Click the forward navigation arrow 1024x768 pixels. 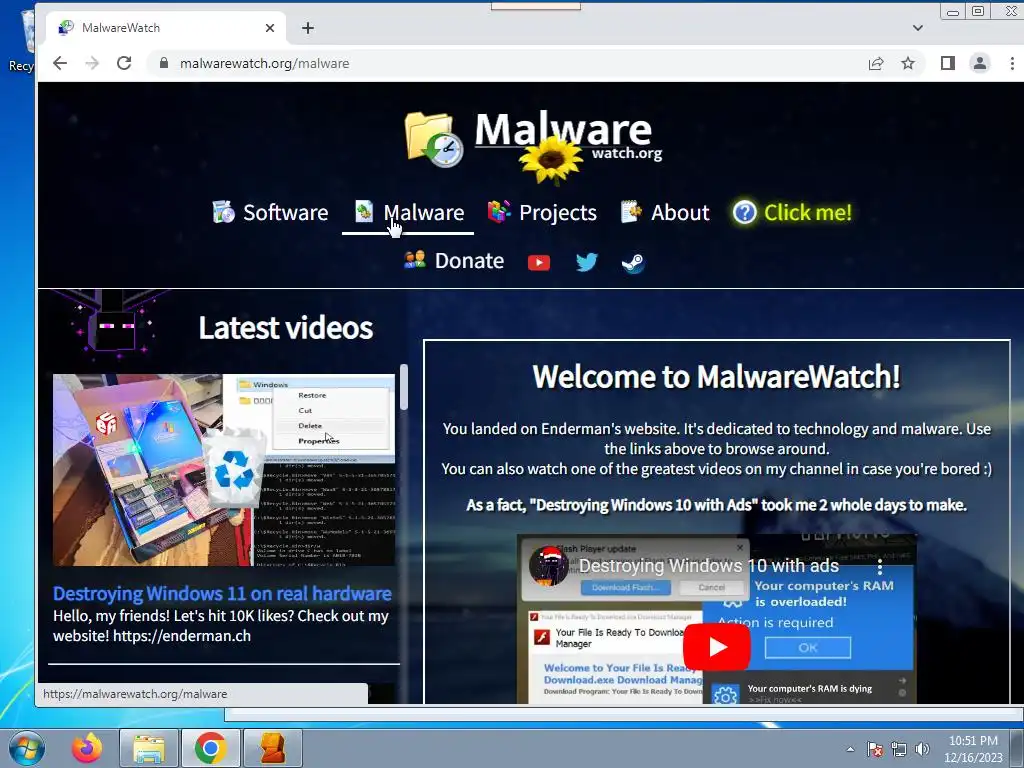pos(92,63)
